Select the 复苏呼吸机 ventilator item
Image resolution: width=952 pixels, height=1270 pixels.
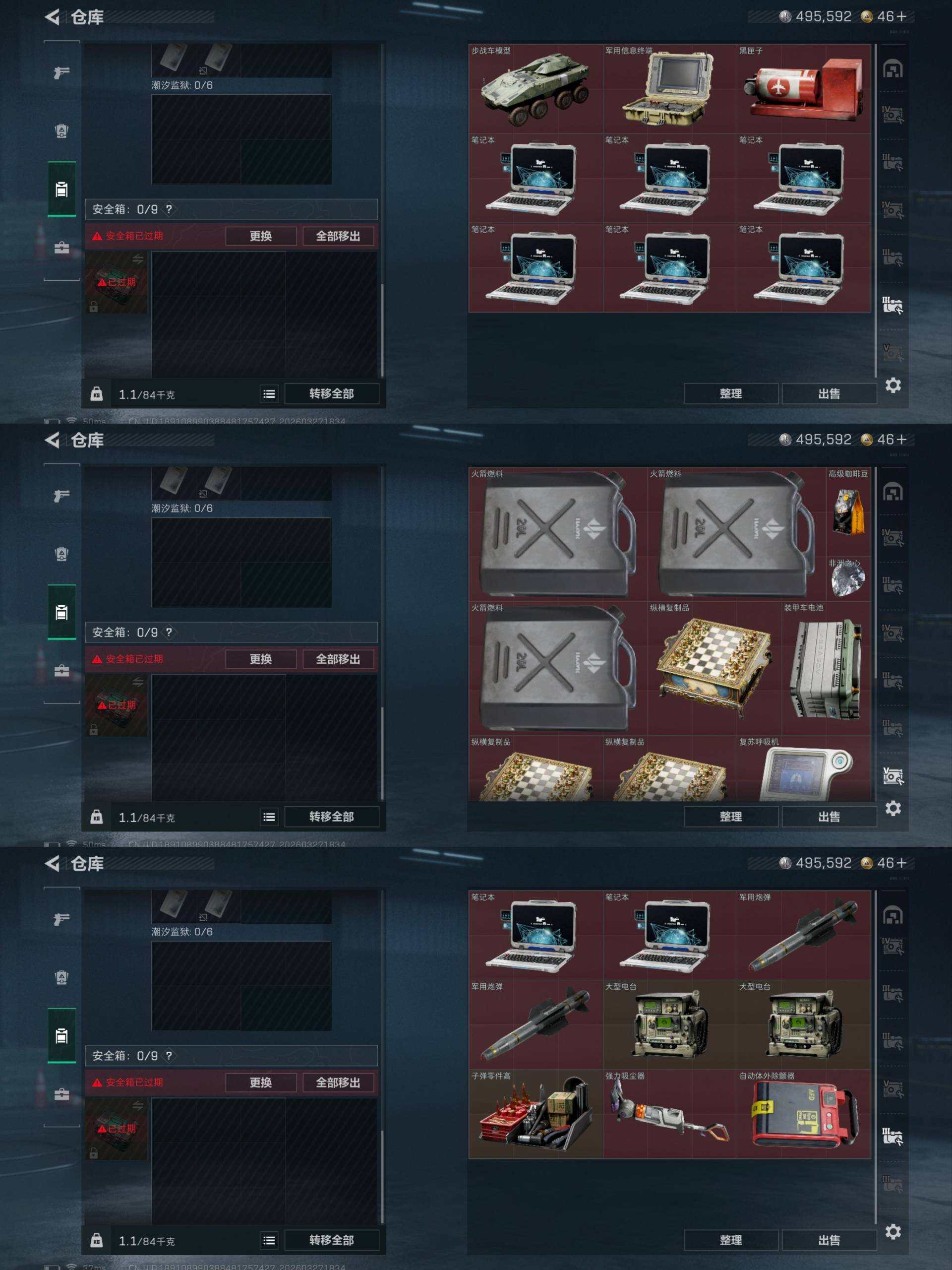click(x=803, y=768)
